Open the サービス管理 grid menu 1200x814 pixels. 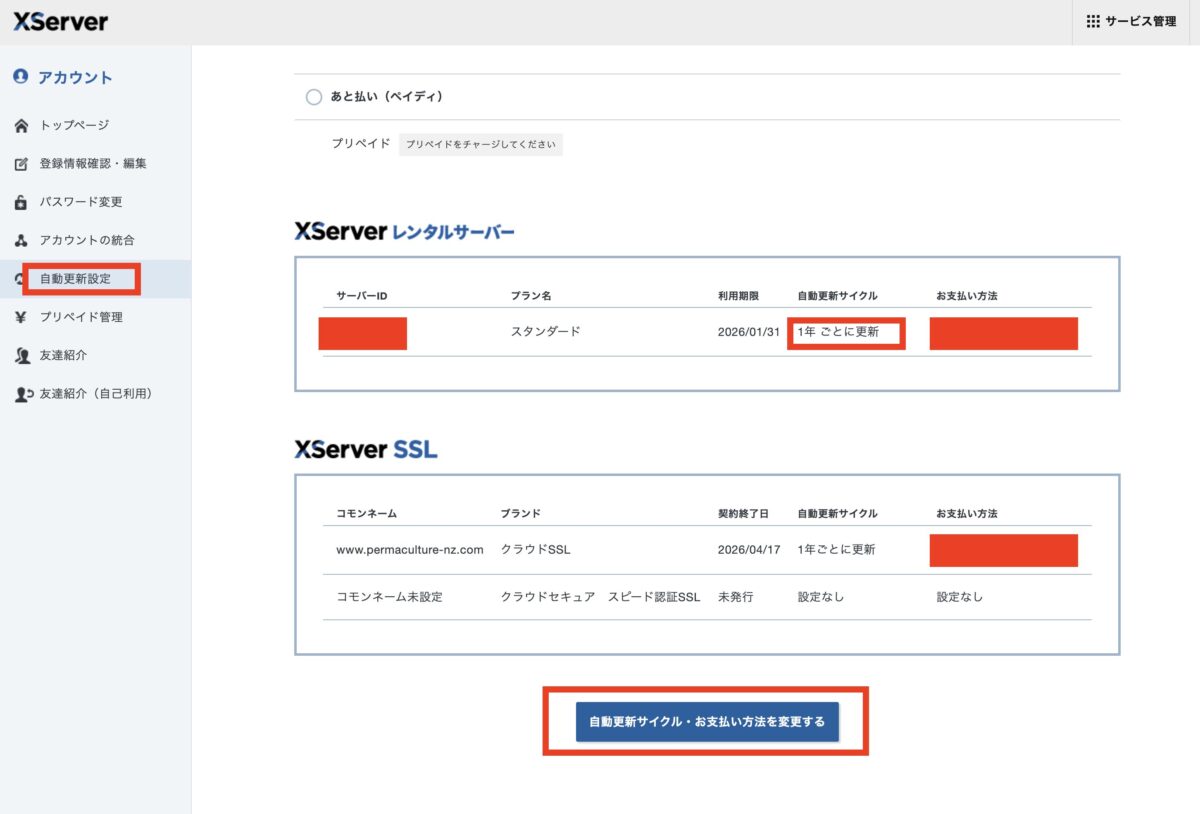click(1131, 21)
